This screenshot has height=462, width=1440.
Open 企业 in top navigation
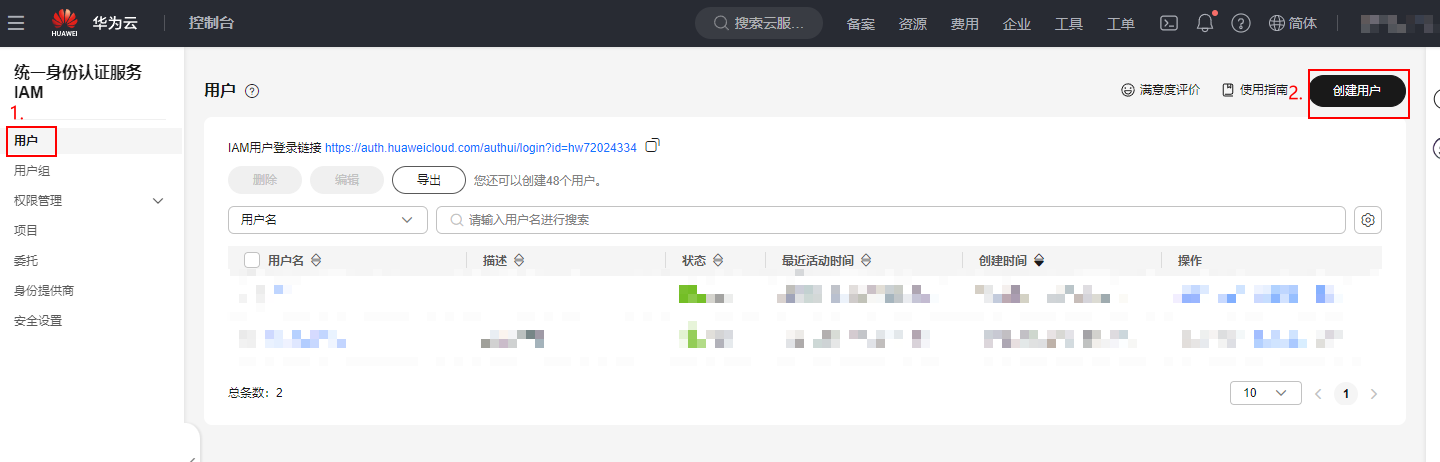[x=1017, y=24]
